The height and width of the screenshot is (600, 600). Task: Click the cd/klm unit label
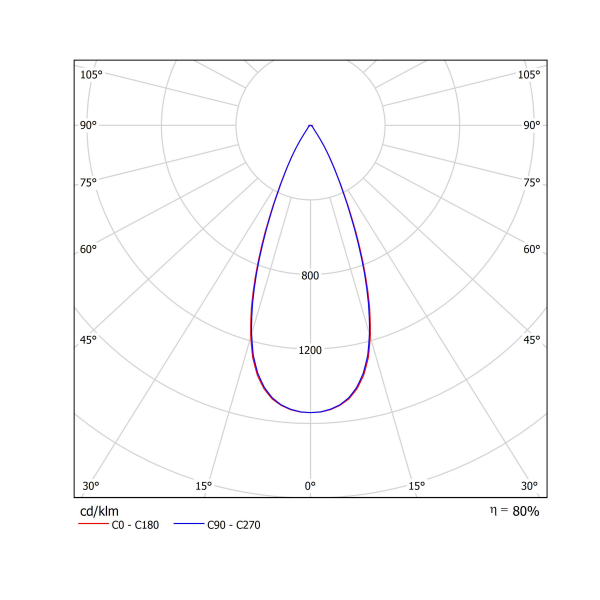coord(99,512)
